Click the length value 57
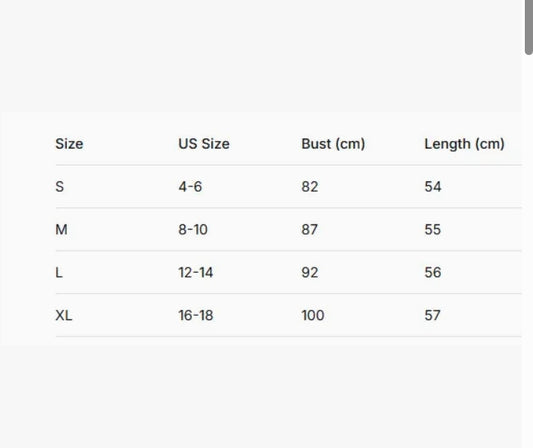 (x=432, y=315)
